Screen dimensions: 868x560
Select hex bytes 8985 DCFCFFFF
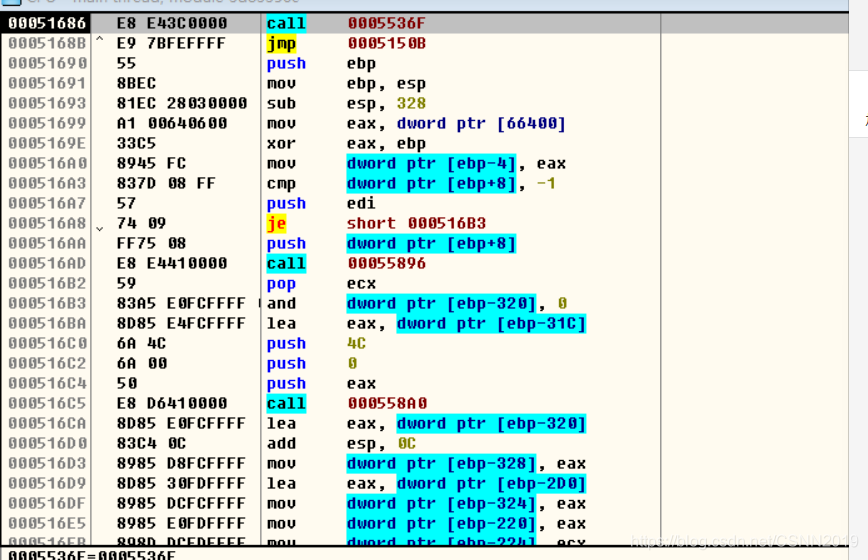click(181, 504)
